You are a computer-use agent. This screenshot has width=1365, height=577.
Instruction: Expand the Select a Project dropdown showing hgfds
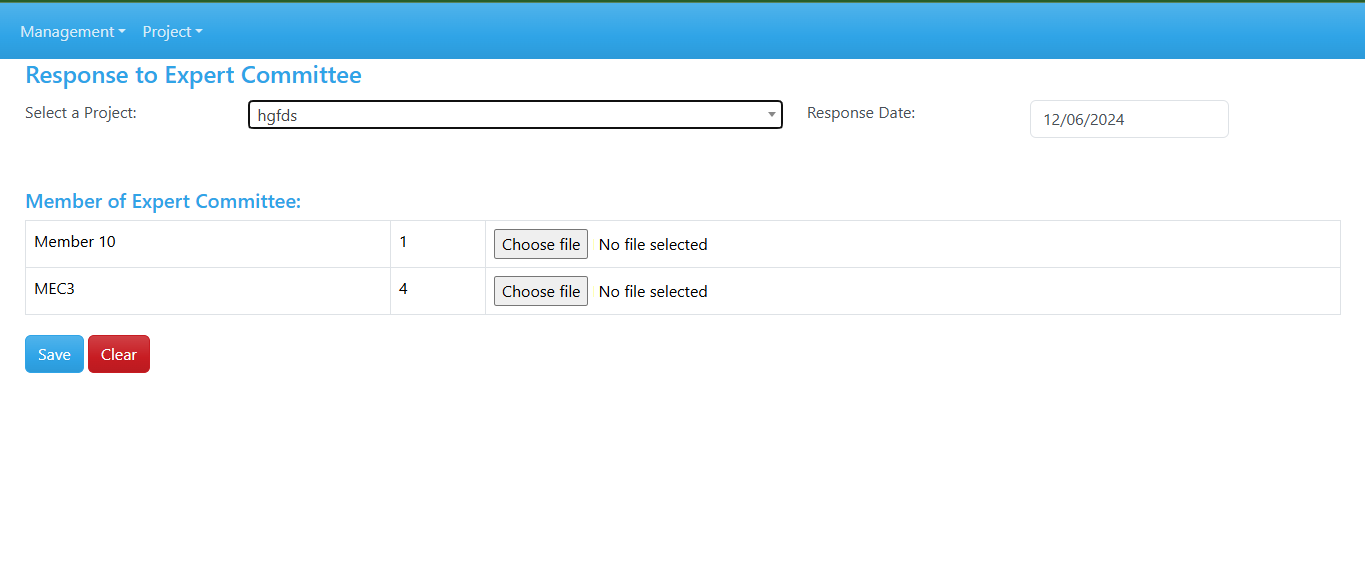tap(515, 115)
